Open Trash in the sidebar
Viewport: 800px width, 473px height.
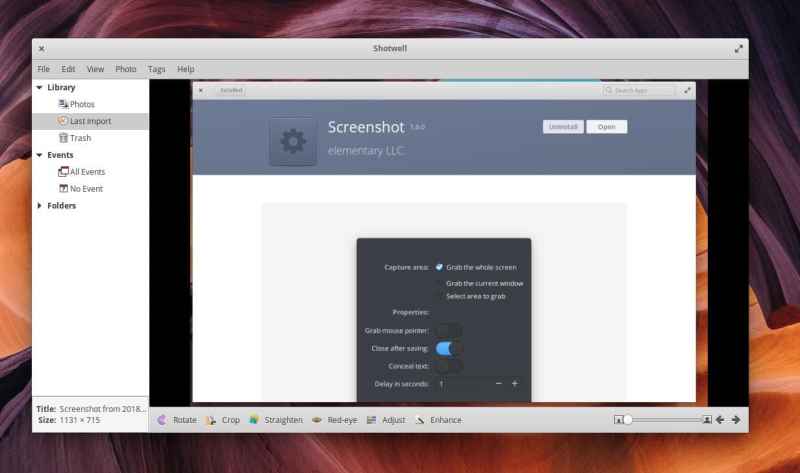click(x=80, y=138)
